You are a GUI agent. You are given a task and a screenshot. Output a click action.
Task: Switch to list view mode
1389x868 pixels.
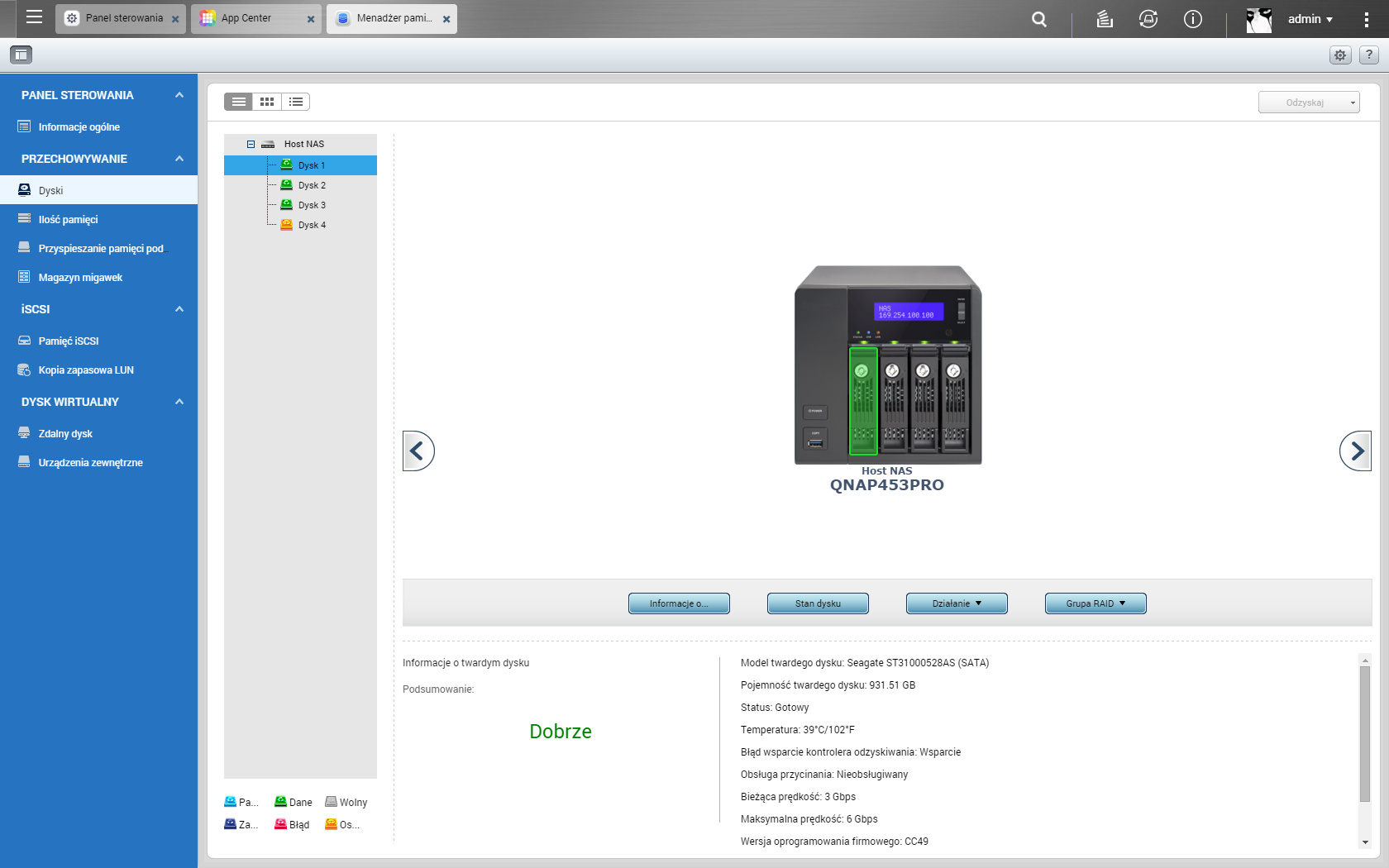[238, 102]
